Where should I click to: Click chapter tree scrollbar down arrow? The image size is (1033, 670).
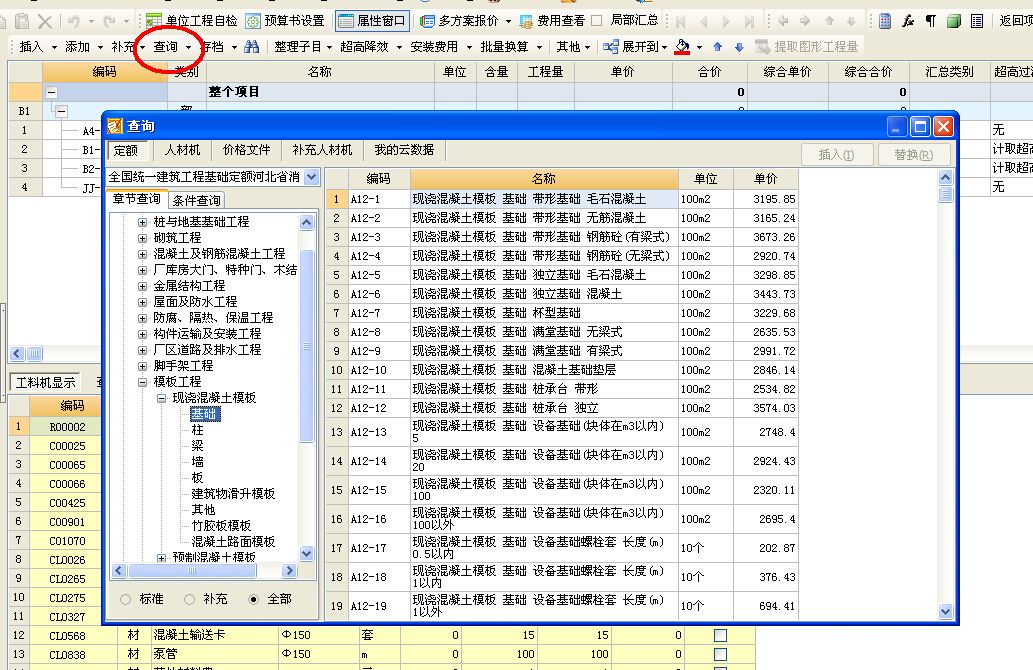point(306,553)
